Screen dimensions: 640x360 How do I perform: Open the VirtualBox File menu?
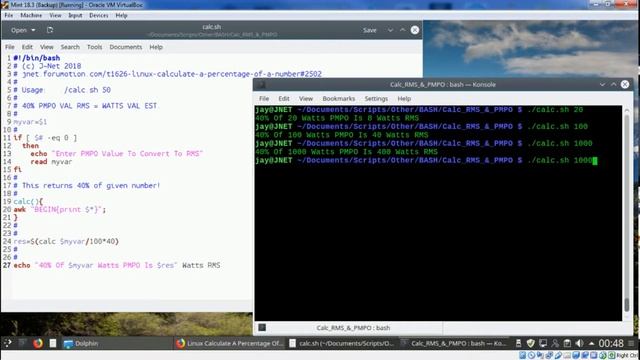click(9, 16)
